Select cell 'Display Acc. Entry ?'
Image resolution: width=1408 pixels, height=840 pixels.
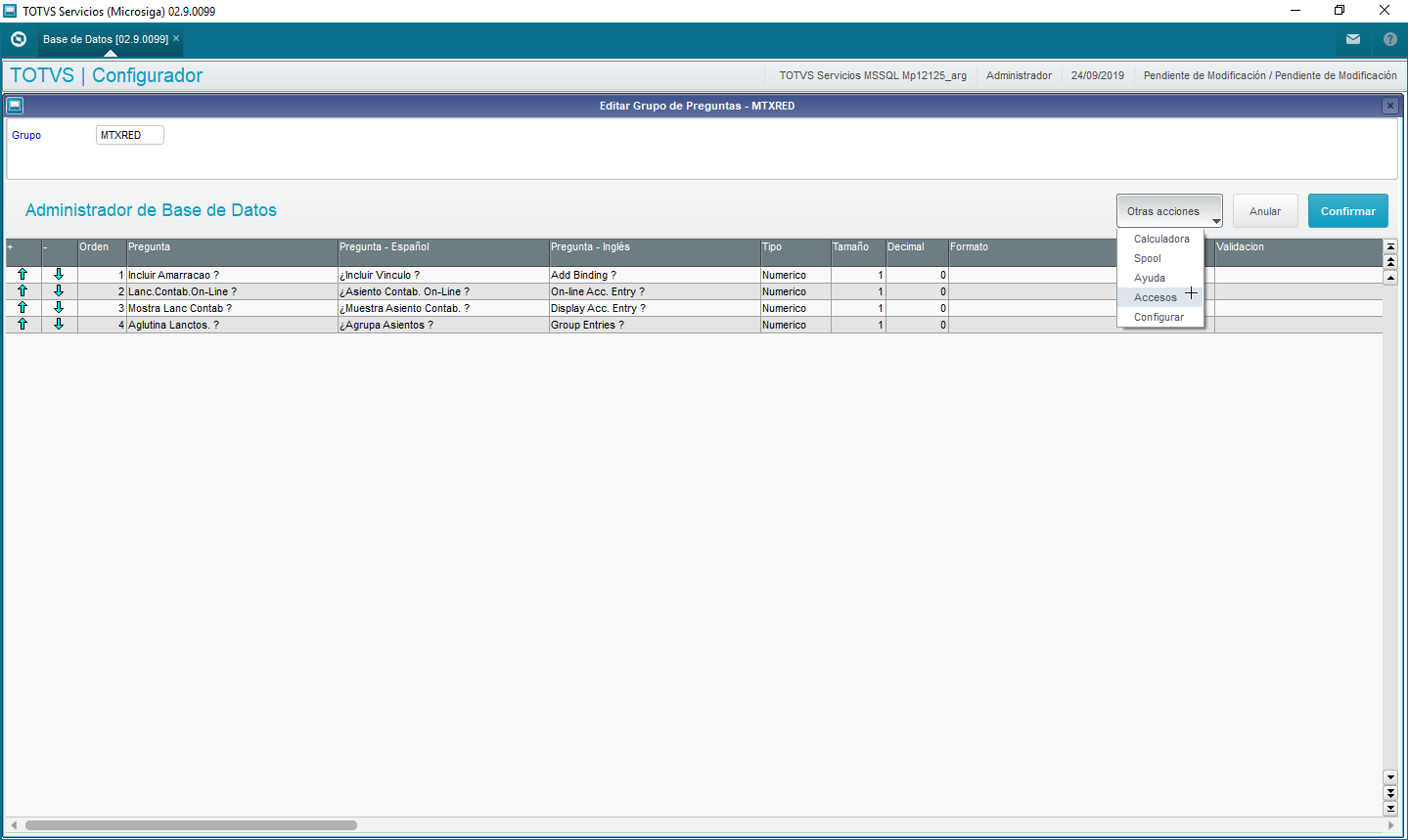click(655, 309)
